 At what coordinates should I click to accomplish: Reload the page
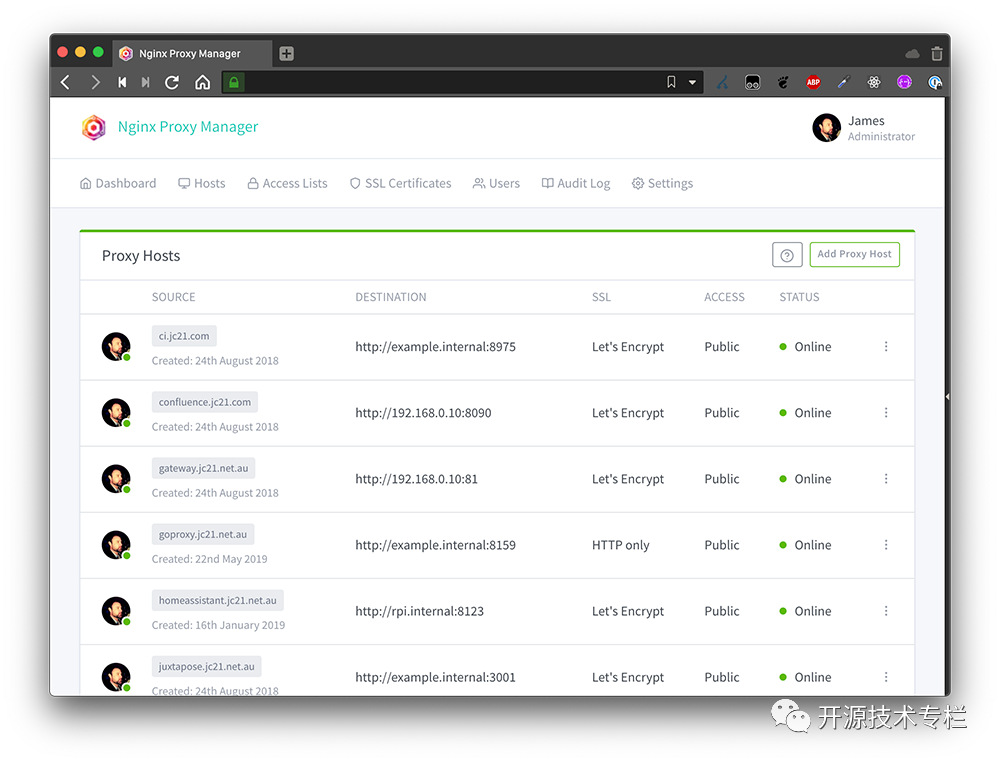coord(172,82)
